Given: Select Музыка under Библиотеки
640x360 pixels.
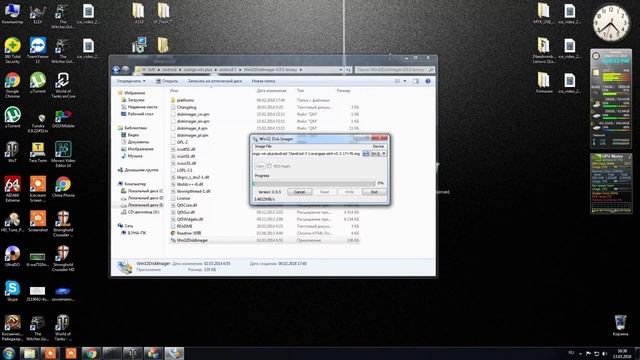Looking at the screenshot, I should (x=132, y=156).
